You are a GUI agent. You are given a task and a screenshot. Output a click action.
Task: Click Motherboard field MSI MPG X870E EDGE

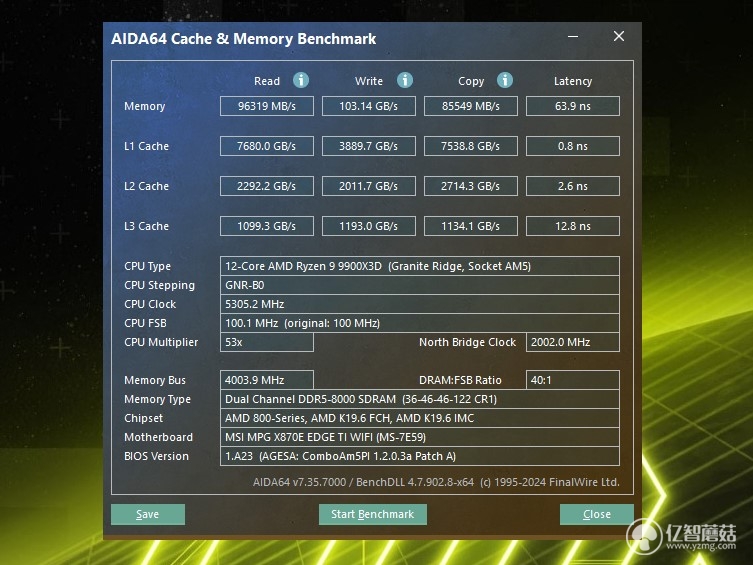tap(420, 437)
